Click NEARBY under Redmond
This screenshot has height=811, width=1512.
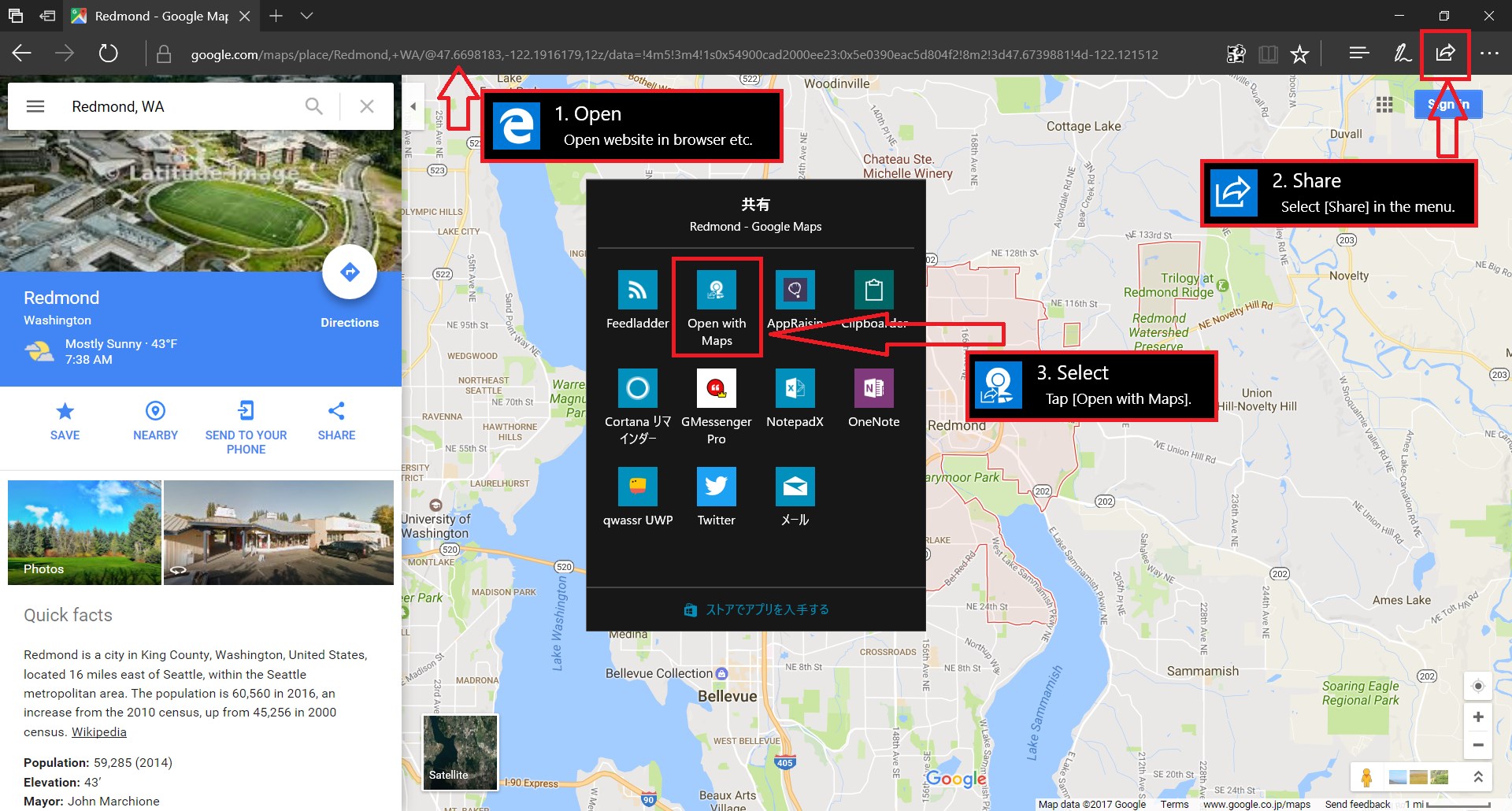click(x=155, y=420)
